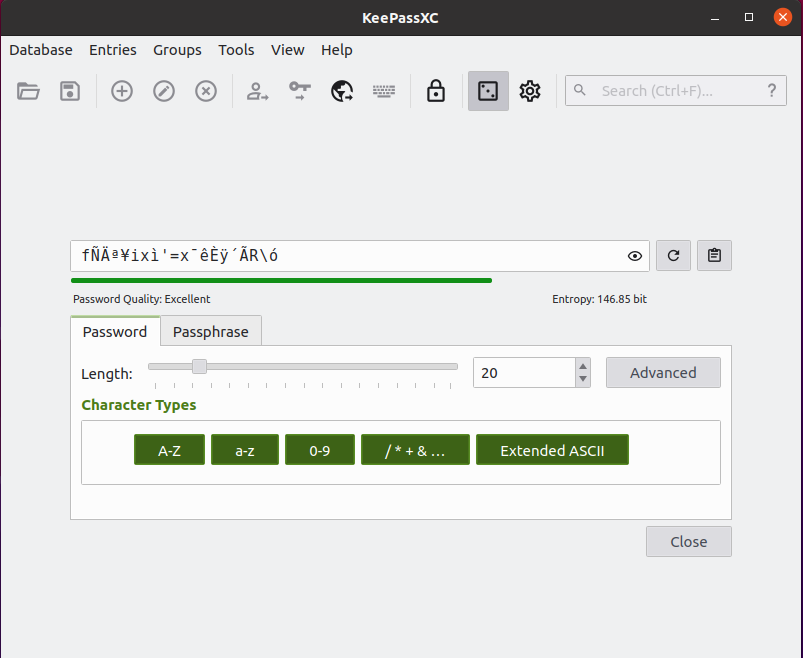Screen dimensions: 803x658
Task: Click the magnifier icon in search box
Action: pyautogui.click(x=580, y=90)
